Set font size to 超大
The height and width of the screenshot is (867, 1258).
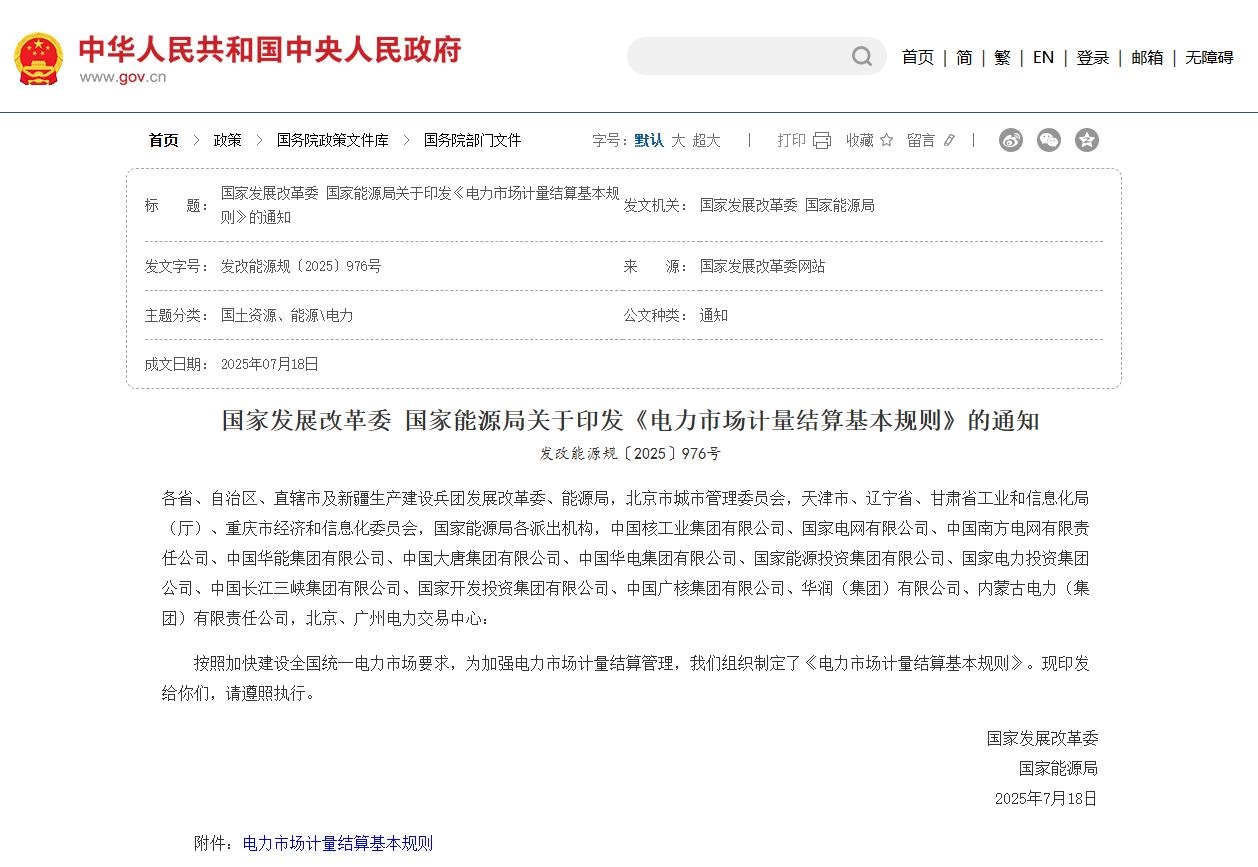click(706, 140)
